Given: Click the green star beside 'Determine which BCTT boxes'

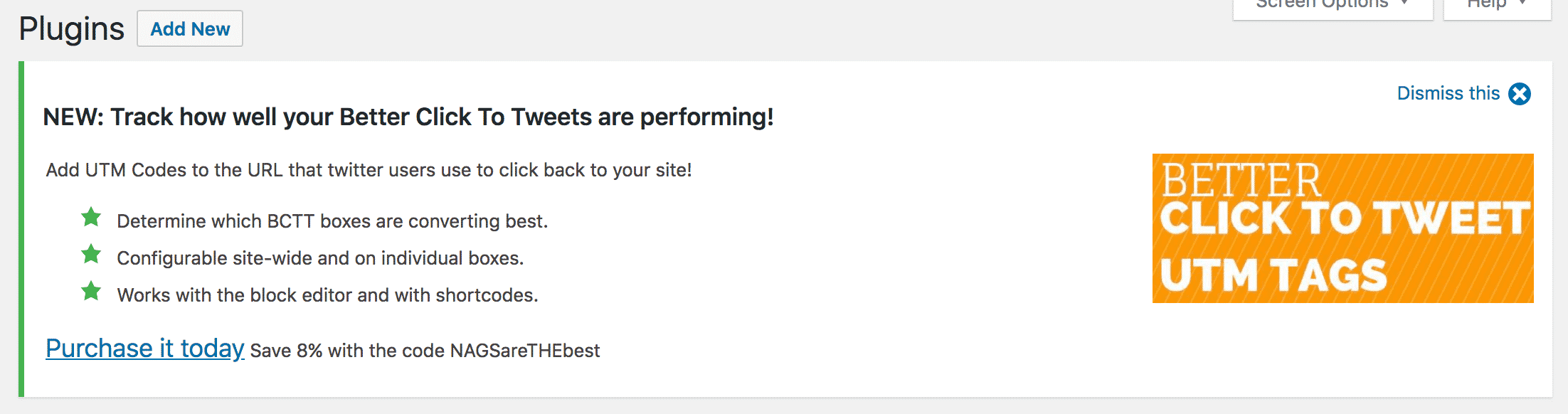Looking at the screenshot, I should [91, 217].
